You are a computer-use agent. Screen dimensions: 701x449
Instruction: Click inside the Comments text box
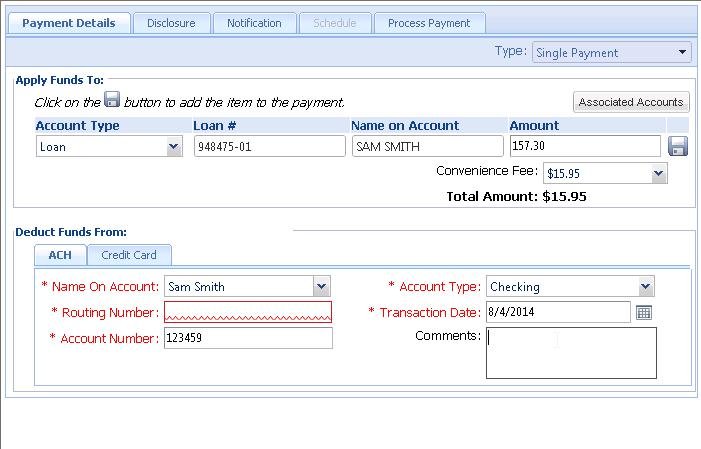[x=570, y=353]
